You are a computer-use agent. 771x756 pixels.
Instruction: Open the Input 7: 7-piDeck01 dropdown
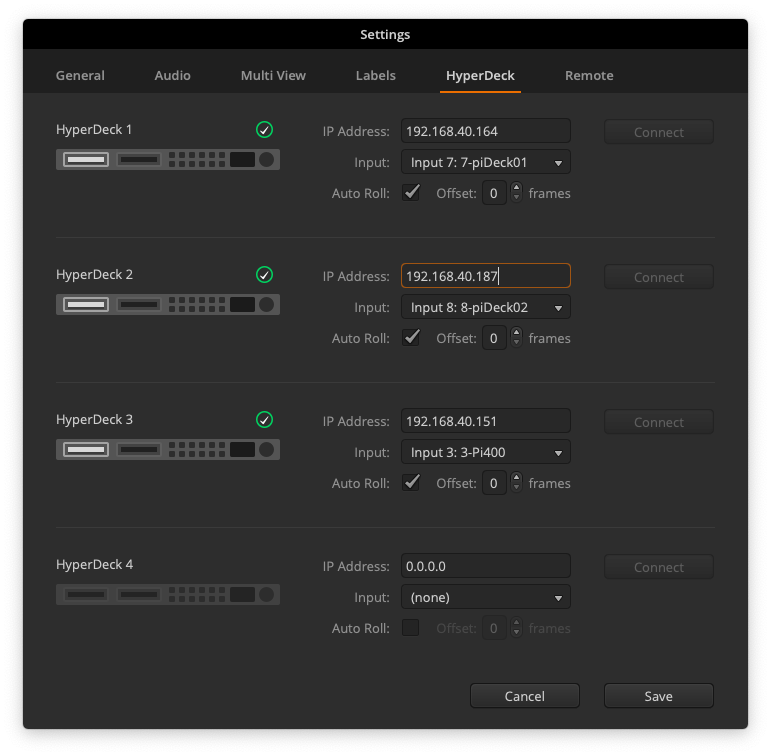click(486, 162)
